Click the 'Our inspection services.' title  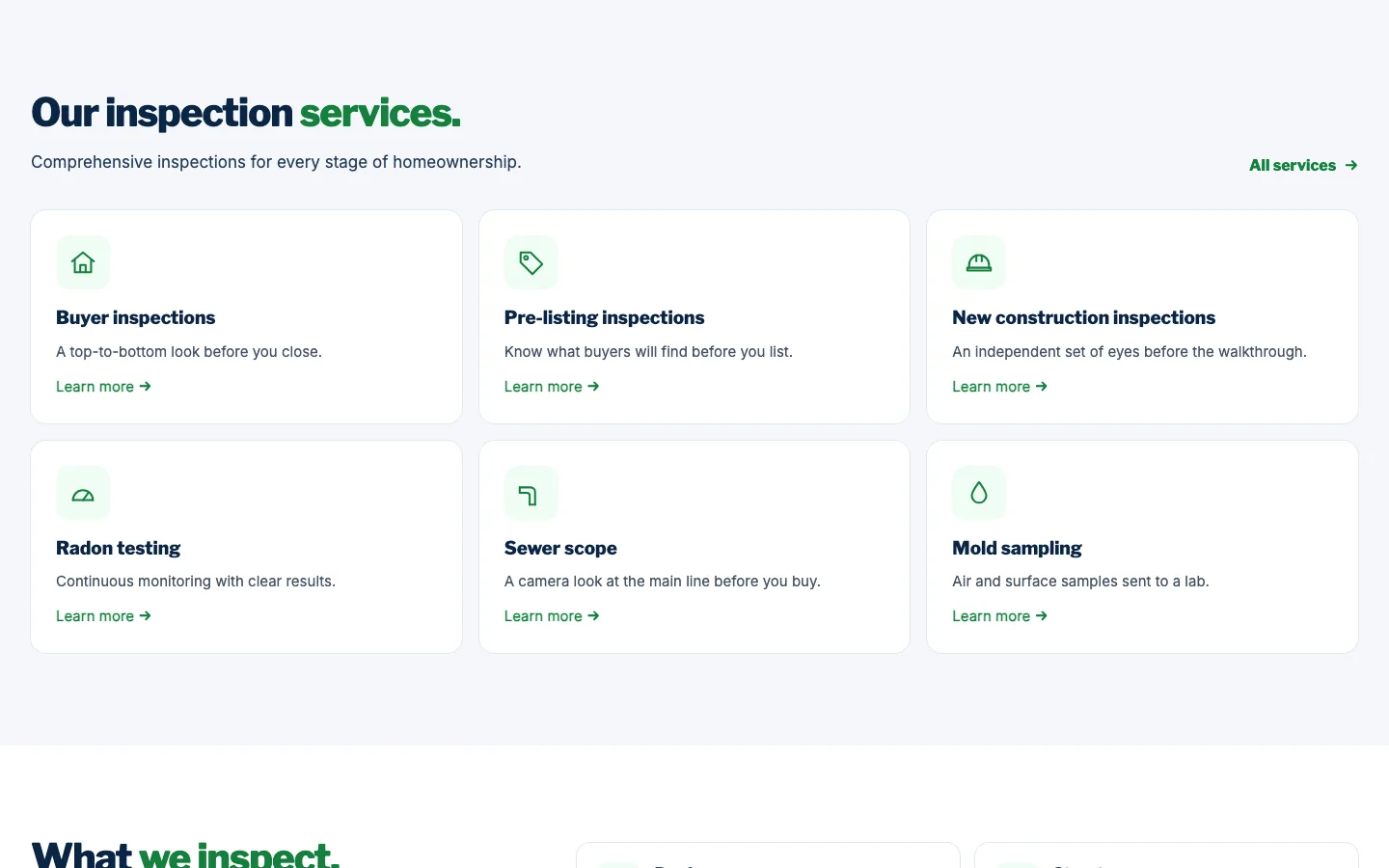(x=246, y=113)
